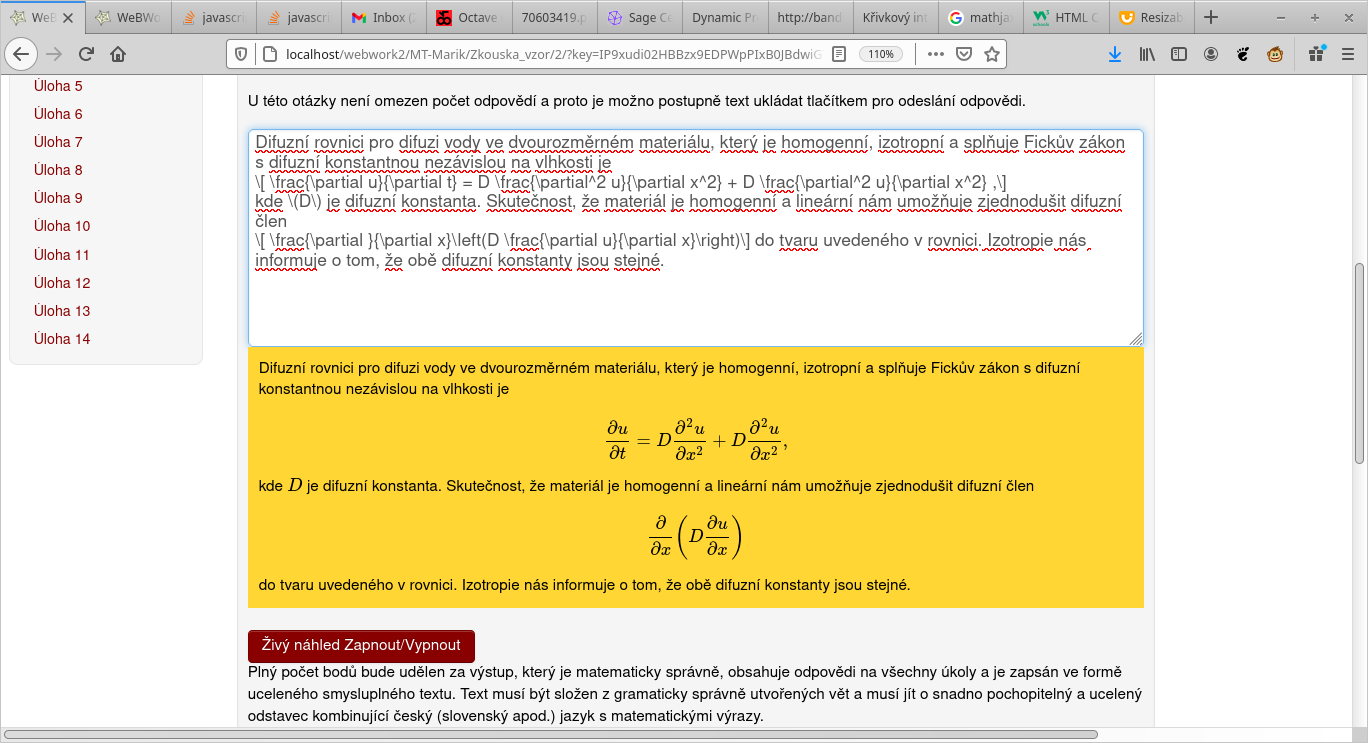Image resolution: width=1368 pixels, height=743 pixels.
Task: Switch to the second WeBWorK tab
Action: click(128, 17)
